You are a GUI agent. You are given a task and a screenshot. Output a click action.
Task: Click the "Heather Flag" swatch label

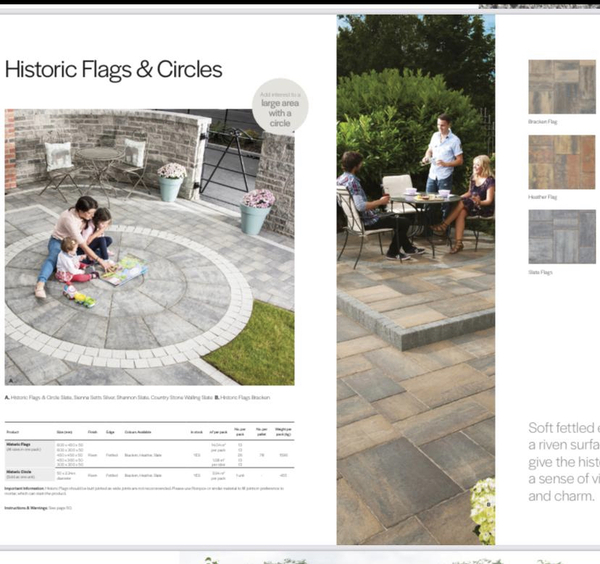click(542, 197)
